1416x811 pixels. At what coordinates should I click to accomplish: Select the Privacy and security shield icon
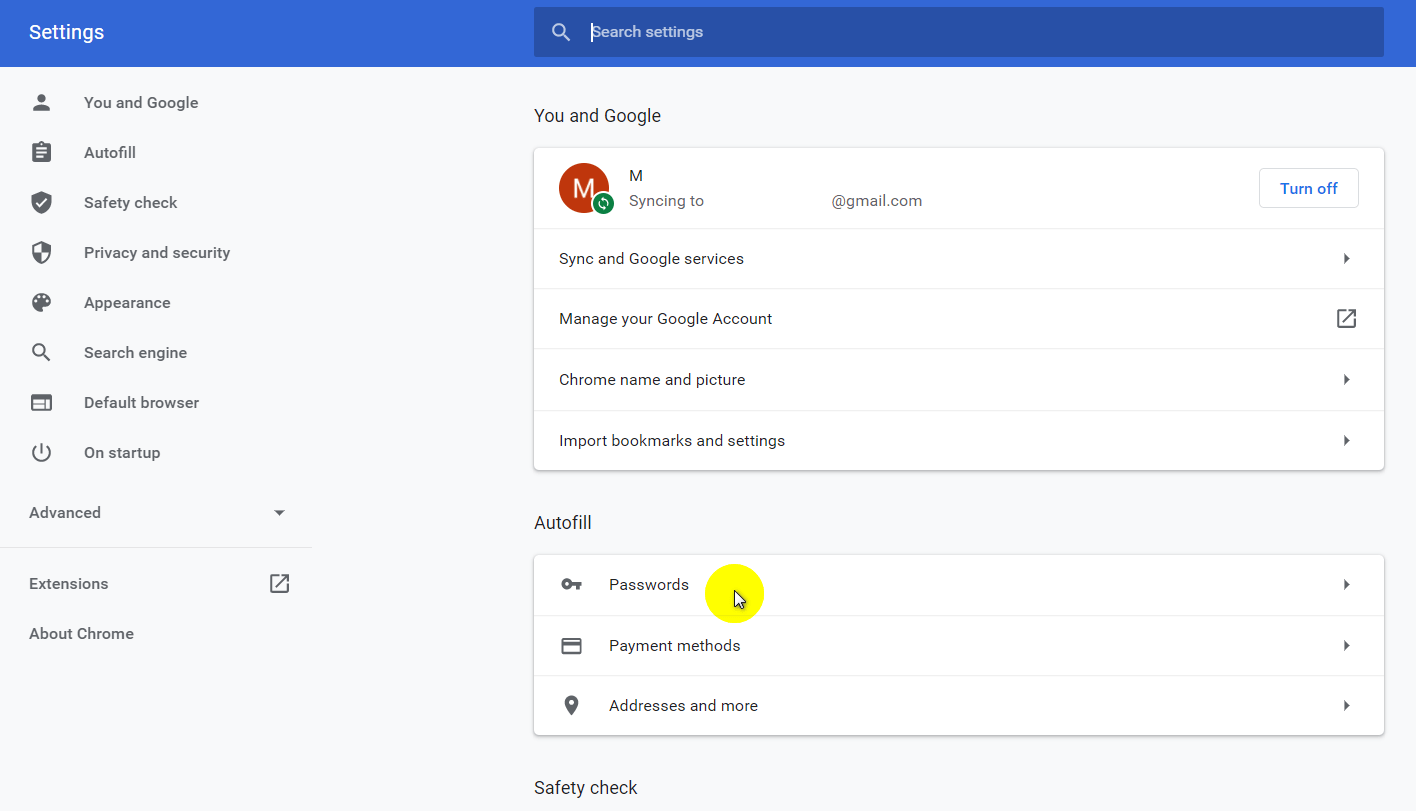click(x=41, y=252)
